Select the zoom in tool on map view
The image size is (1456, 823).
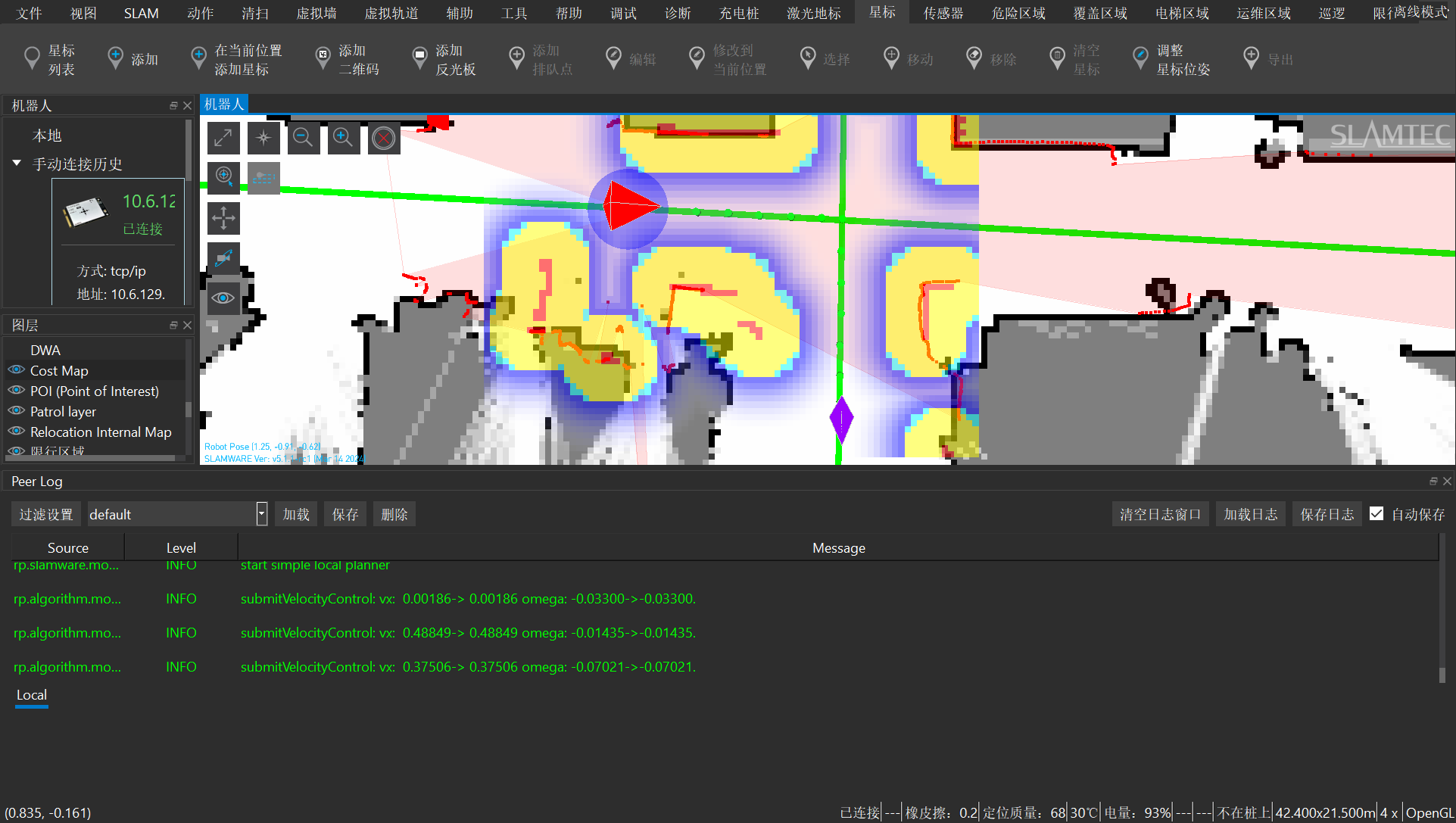coord(343,138)
